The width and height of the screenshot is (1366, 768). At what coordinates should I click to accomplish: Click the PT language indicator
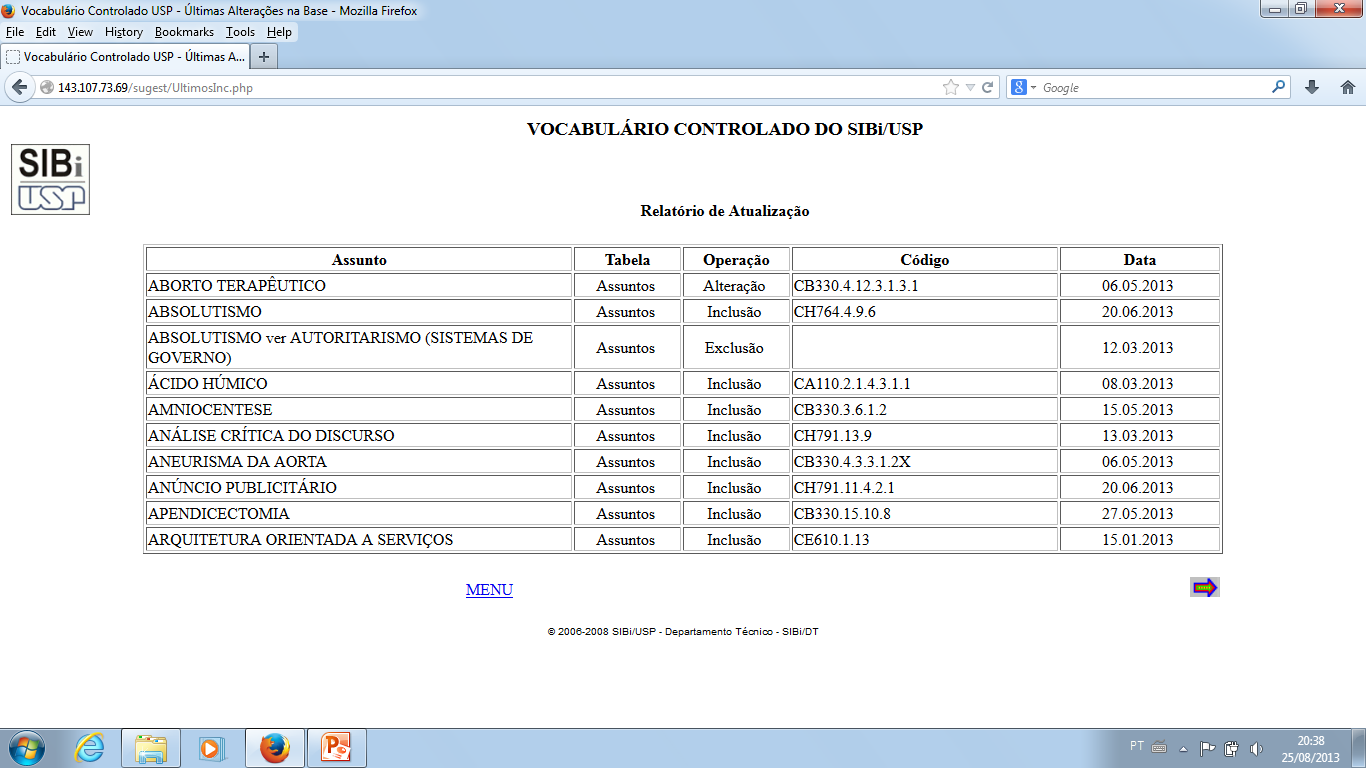(x=1137, y=746)
